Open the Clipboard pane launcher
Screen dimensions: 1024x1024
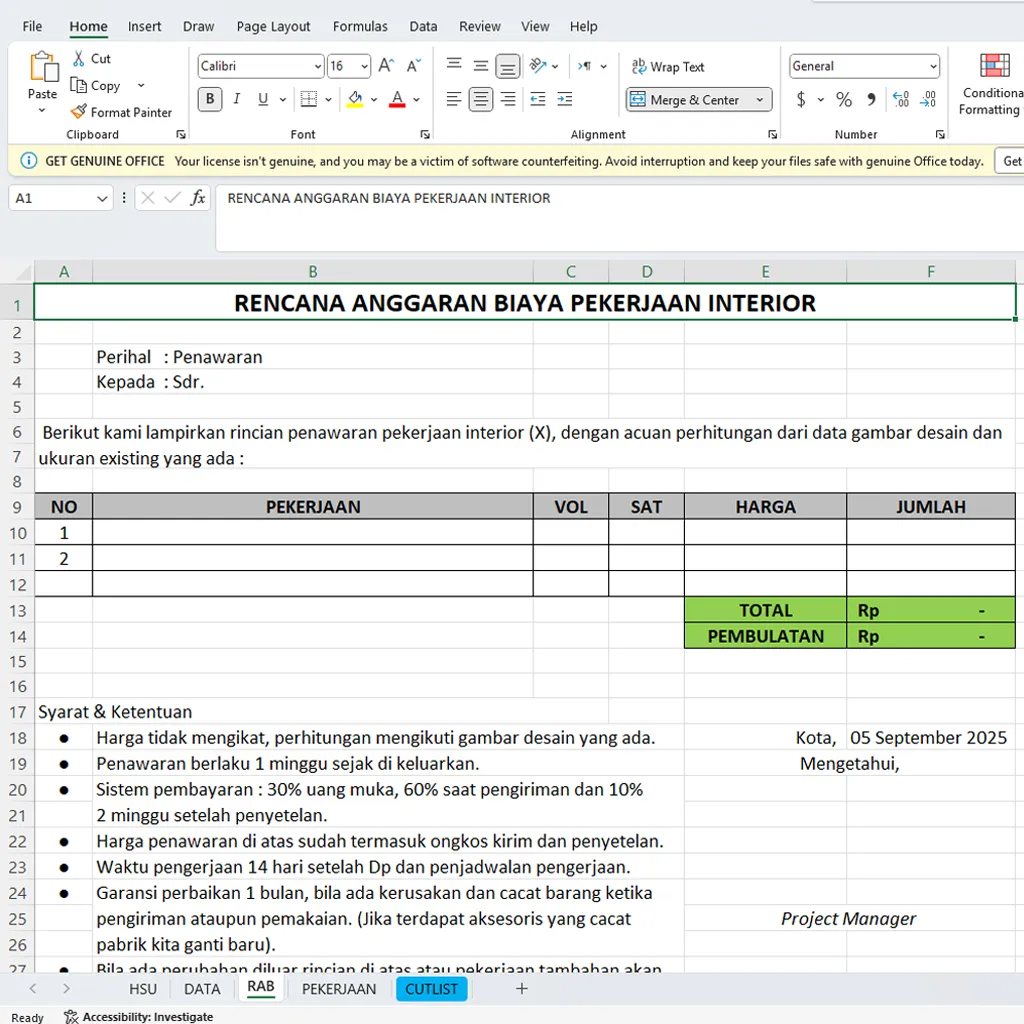click(181, 135)
